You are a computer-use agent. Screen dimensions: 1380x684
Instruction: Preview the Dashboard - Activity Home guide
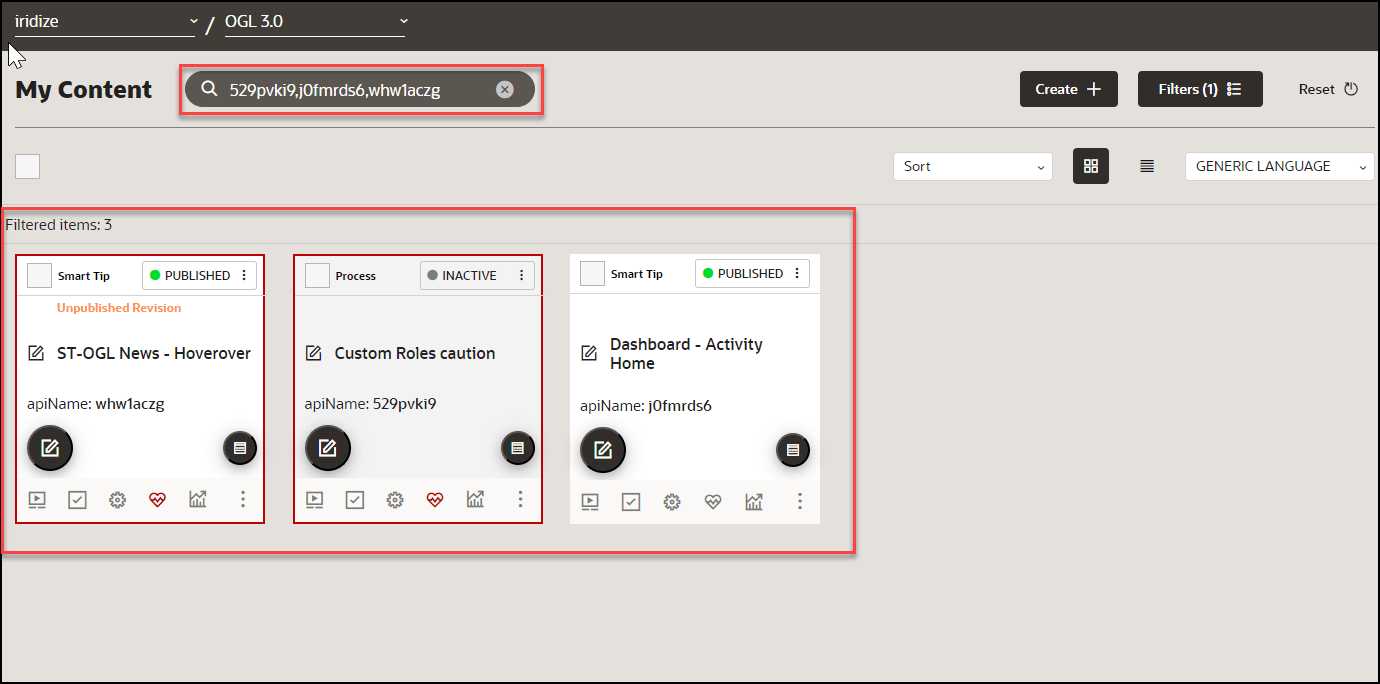[x=590, y=502]
